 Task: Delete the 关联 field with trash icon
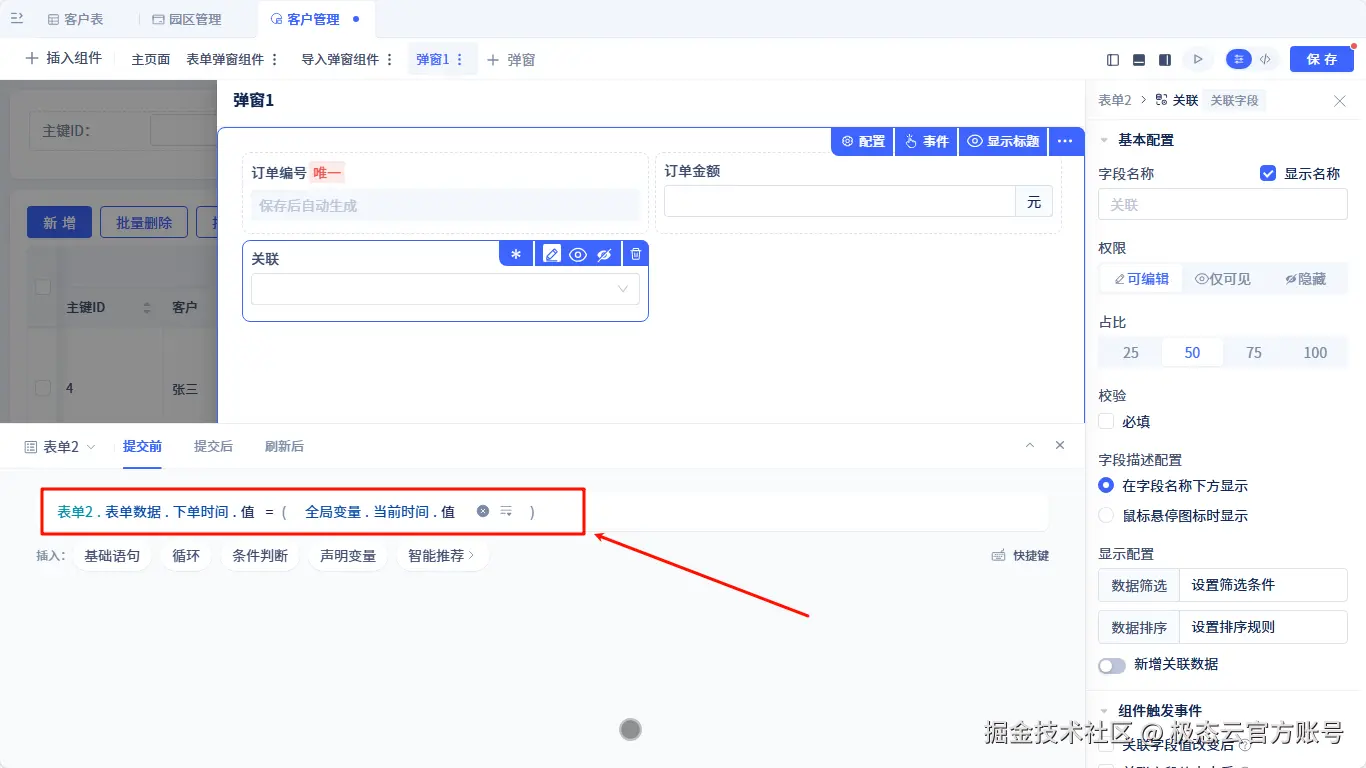(x=636, y=254)
